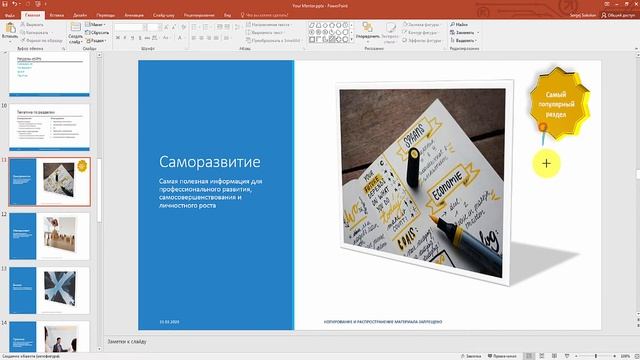
Task: Open the font name combo box
Action: 130,27
